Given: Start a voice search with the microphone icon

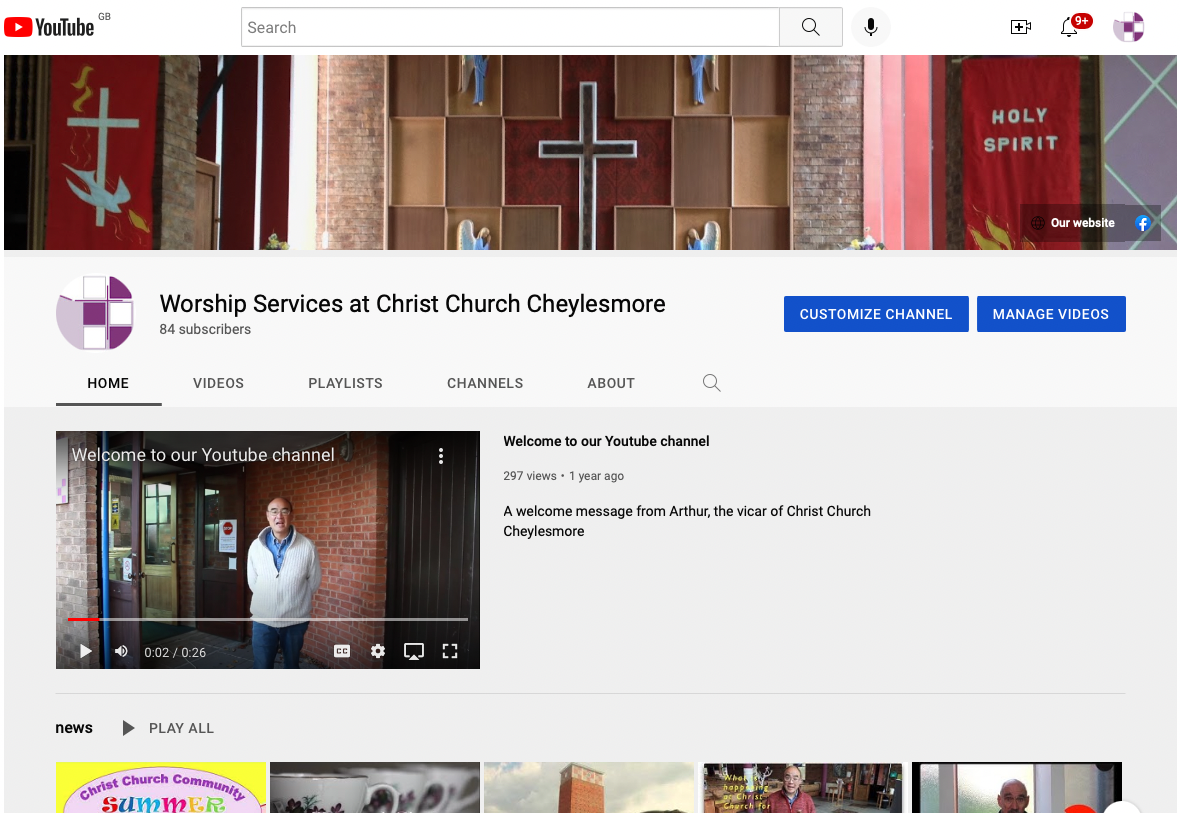Looking at the screenshot, I should pos(869,27).
